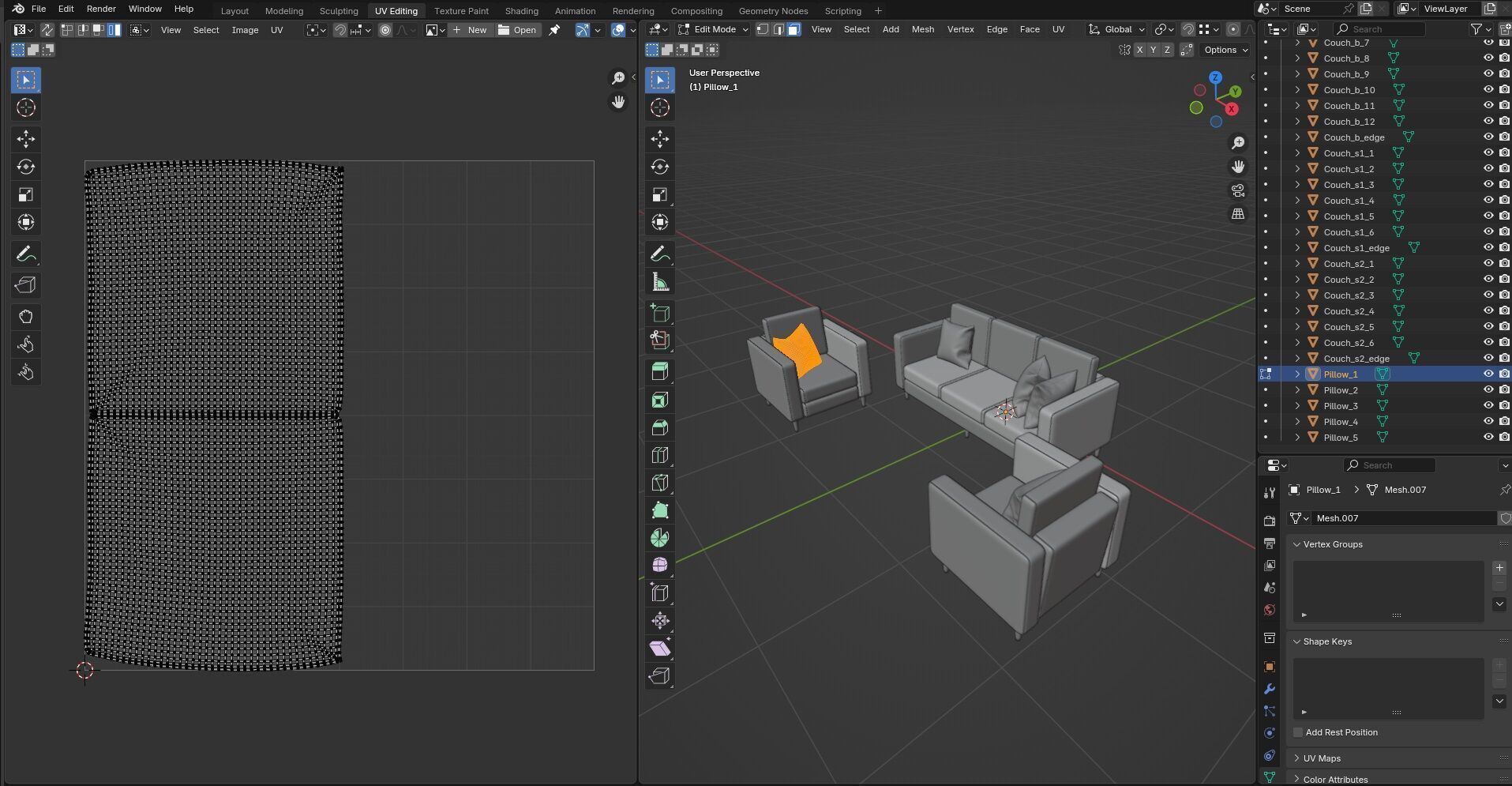This screenshot has height=786, width=1512.
Task: Open the Global transform orientation dropdown
Action: [x=1116, y=29]
